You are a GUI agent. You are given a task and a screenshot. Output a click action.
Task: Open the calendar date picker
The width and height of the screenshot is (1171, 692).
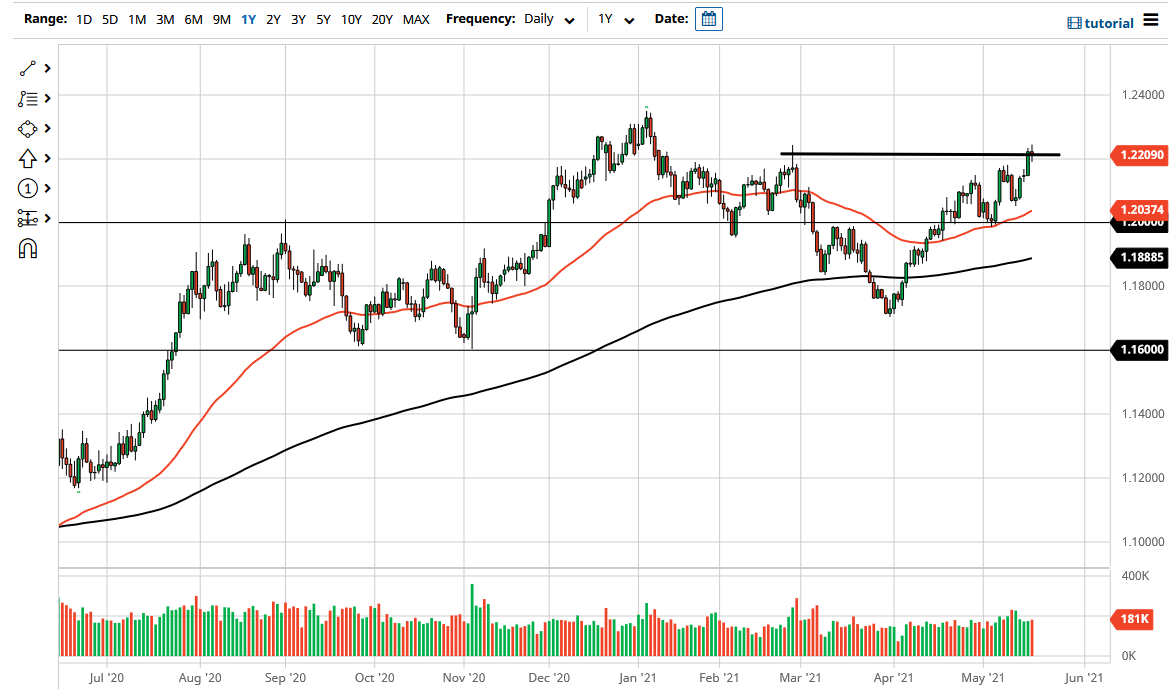tap(709, 19)
